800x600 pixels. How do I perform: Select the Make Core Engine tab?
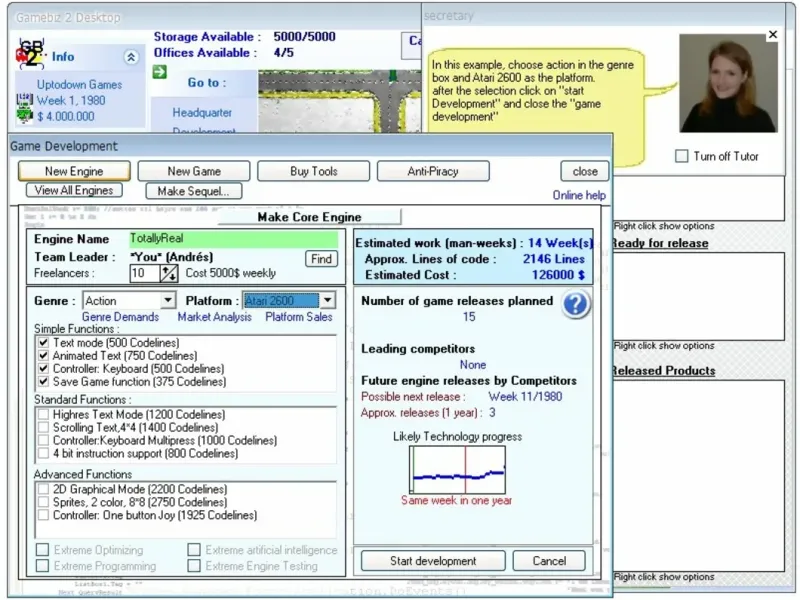pos(309,217)
